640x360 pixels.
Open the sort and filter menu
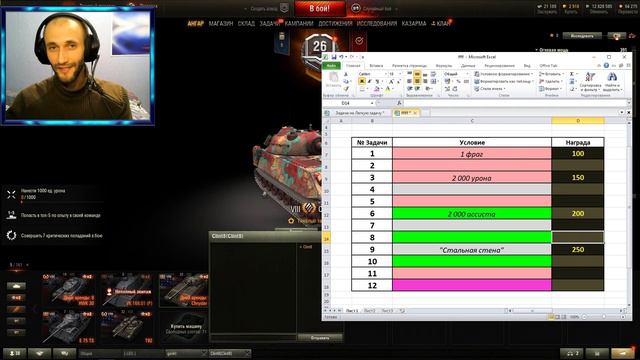(590, 81)
